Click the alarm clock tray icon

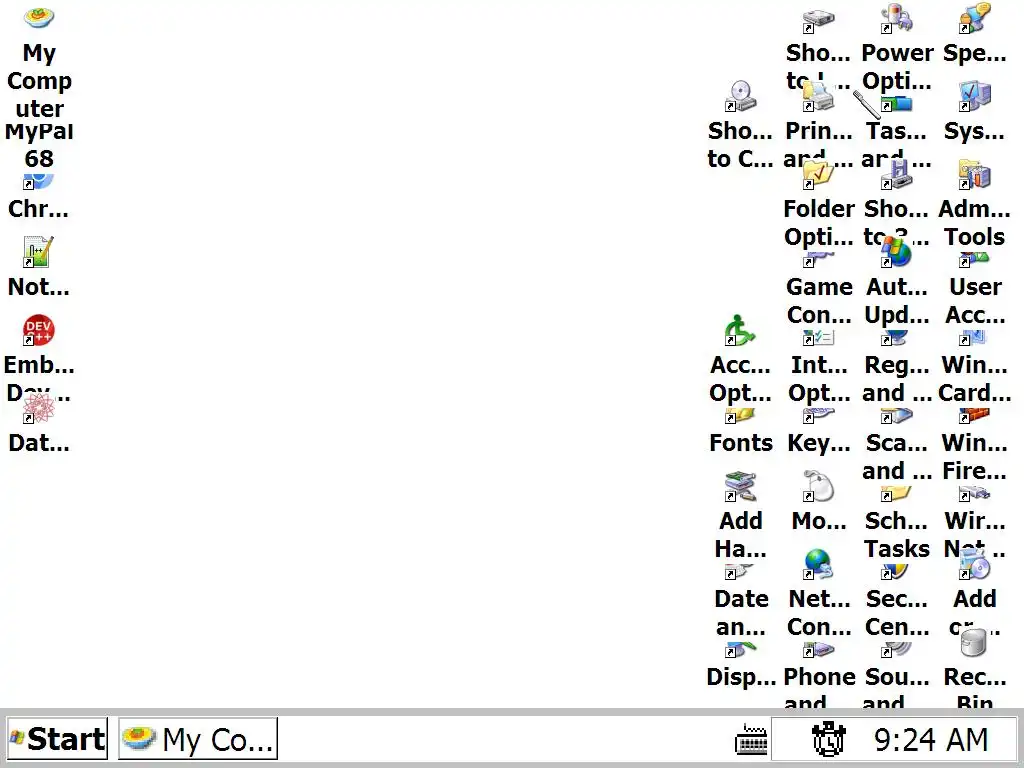click(828, 739)
